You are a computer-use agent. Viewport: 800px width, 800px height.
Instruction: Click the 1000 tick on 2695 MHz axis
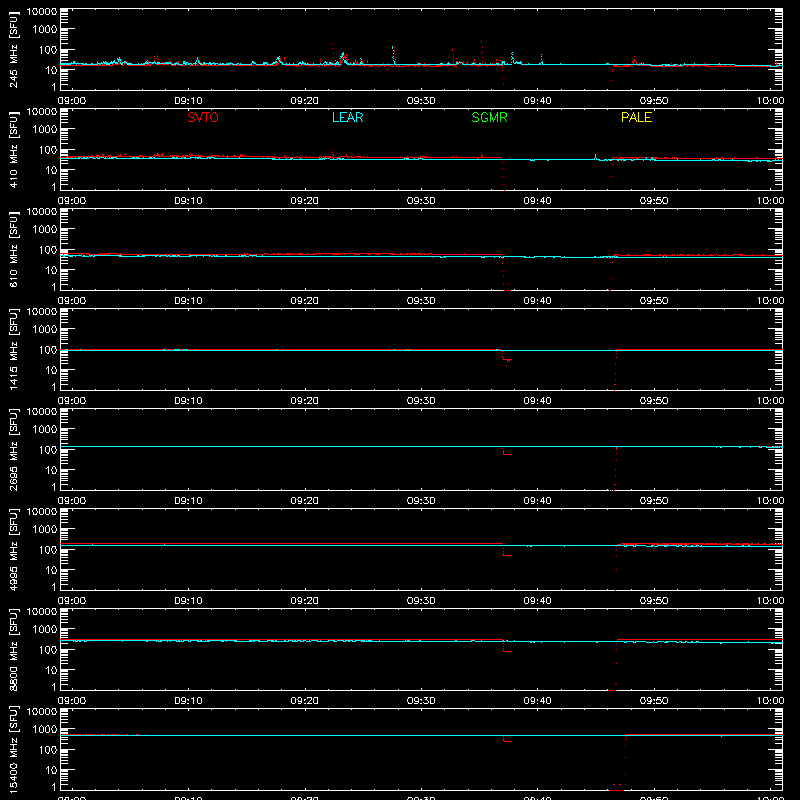coord(45,430)
